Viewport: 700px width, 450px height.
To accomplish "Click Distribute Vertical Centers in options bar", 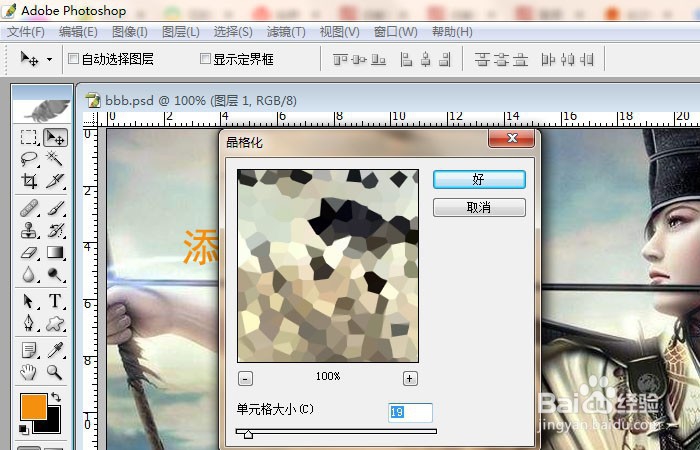I will [502, 59].
